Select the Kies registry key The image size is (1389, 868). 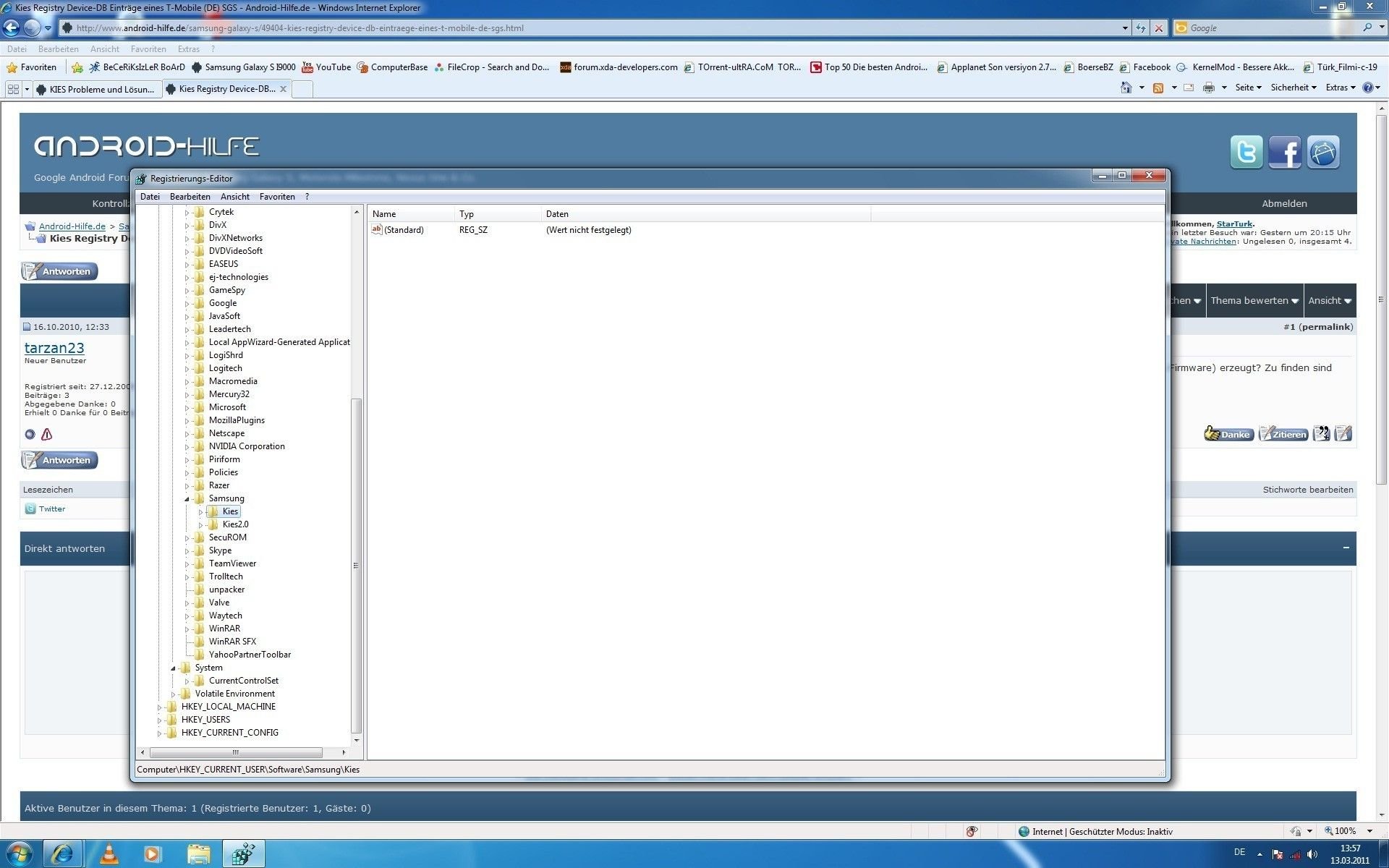230,511
